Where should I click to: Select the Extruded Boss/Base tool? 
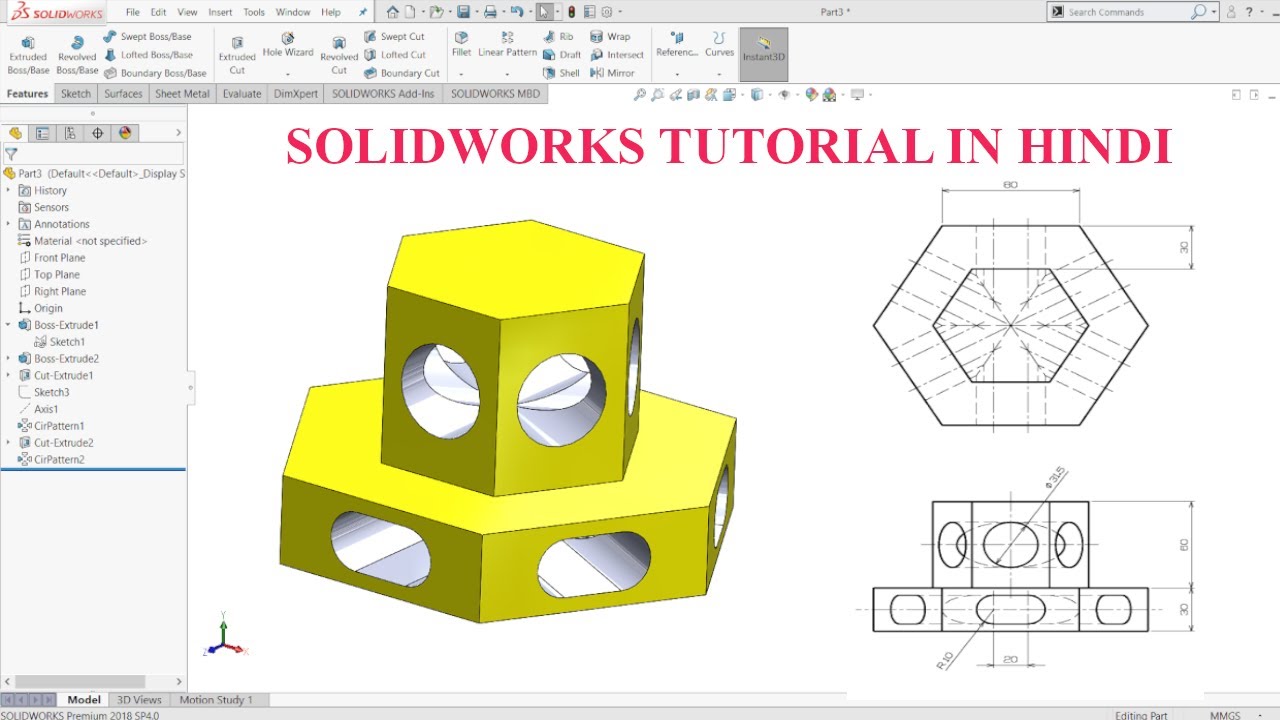28,56
